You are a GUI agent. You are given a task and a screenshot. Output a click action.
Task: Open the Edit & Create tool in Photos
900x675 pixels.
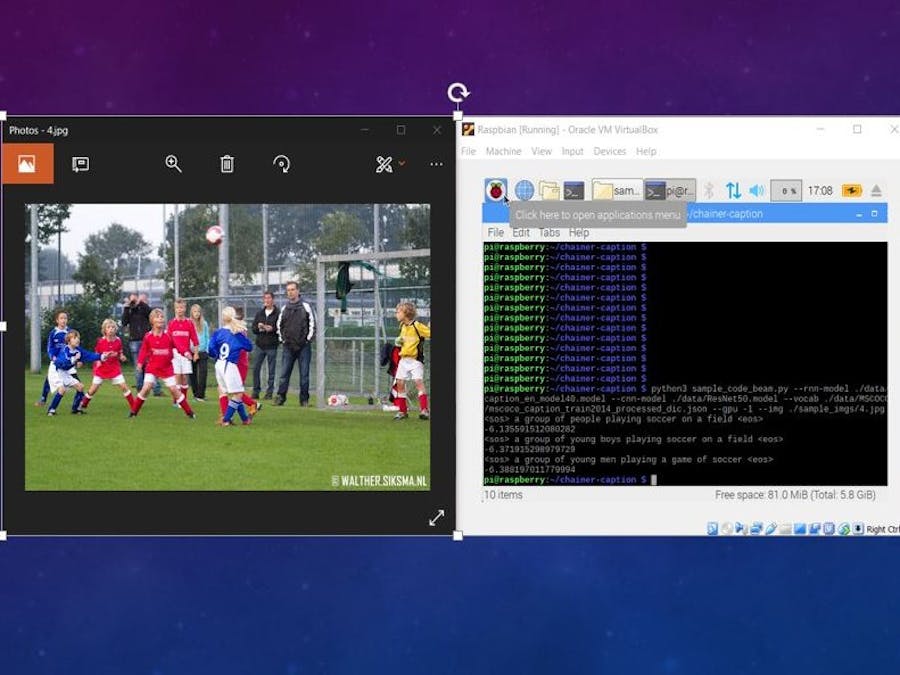[x=384, y=165]
